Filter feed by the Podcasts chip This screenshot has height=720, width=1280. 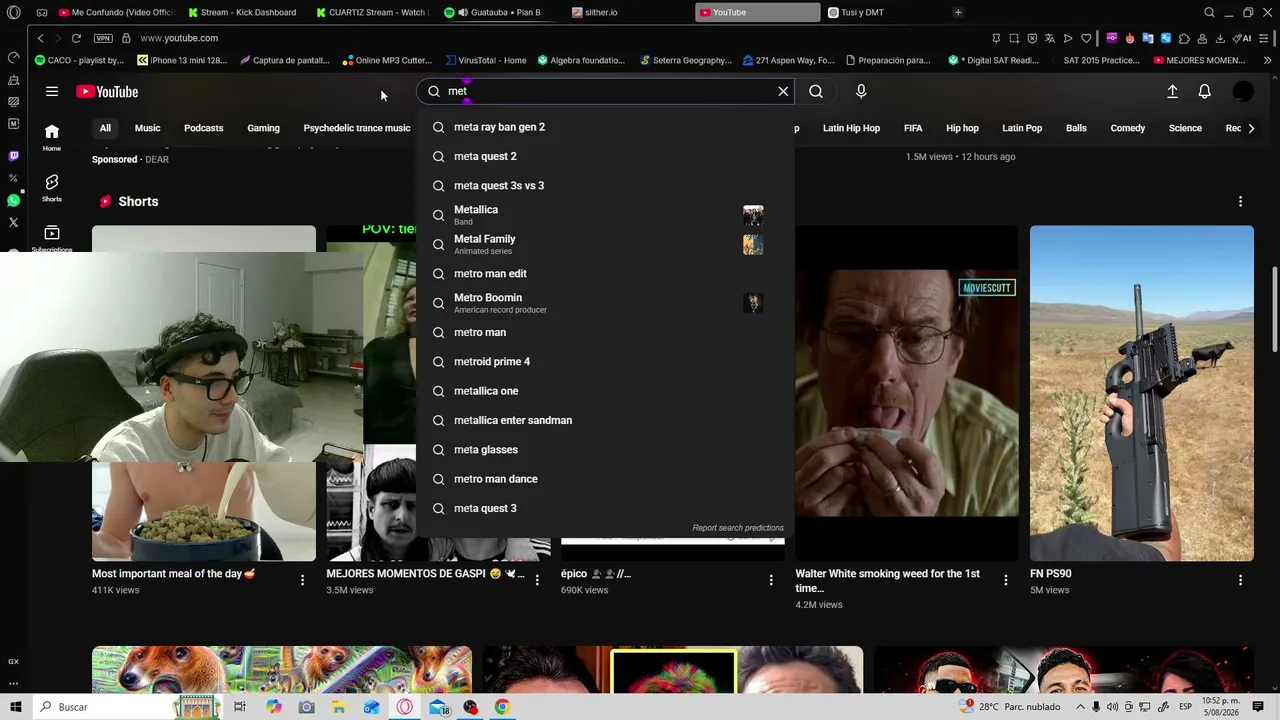(x=204, y=128)
